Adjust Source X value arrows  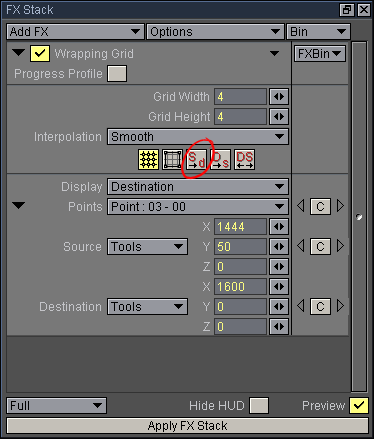[279, 227]
